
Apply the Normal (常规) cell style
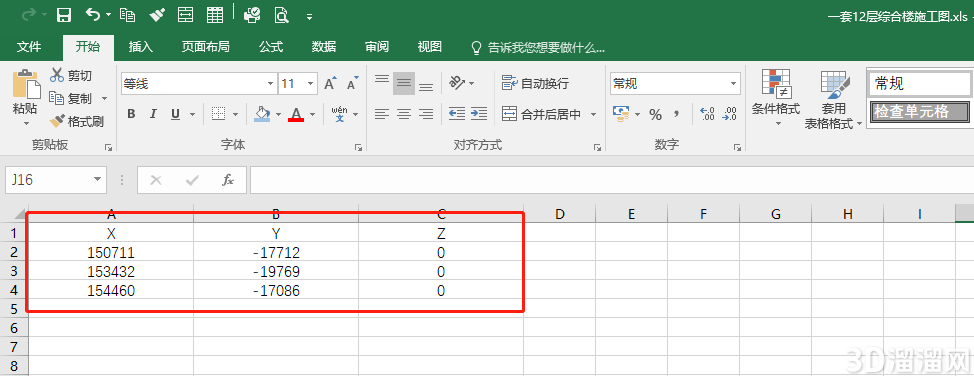click(919, 83)
